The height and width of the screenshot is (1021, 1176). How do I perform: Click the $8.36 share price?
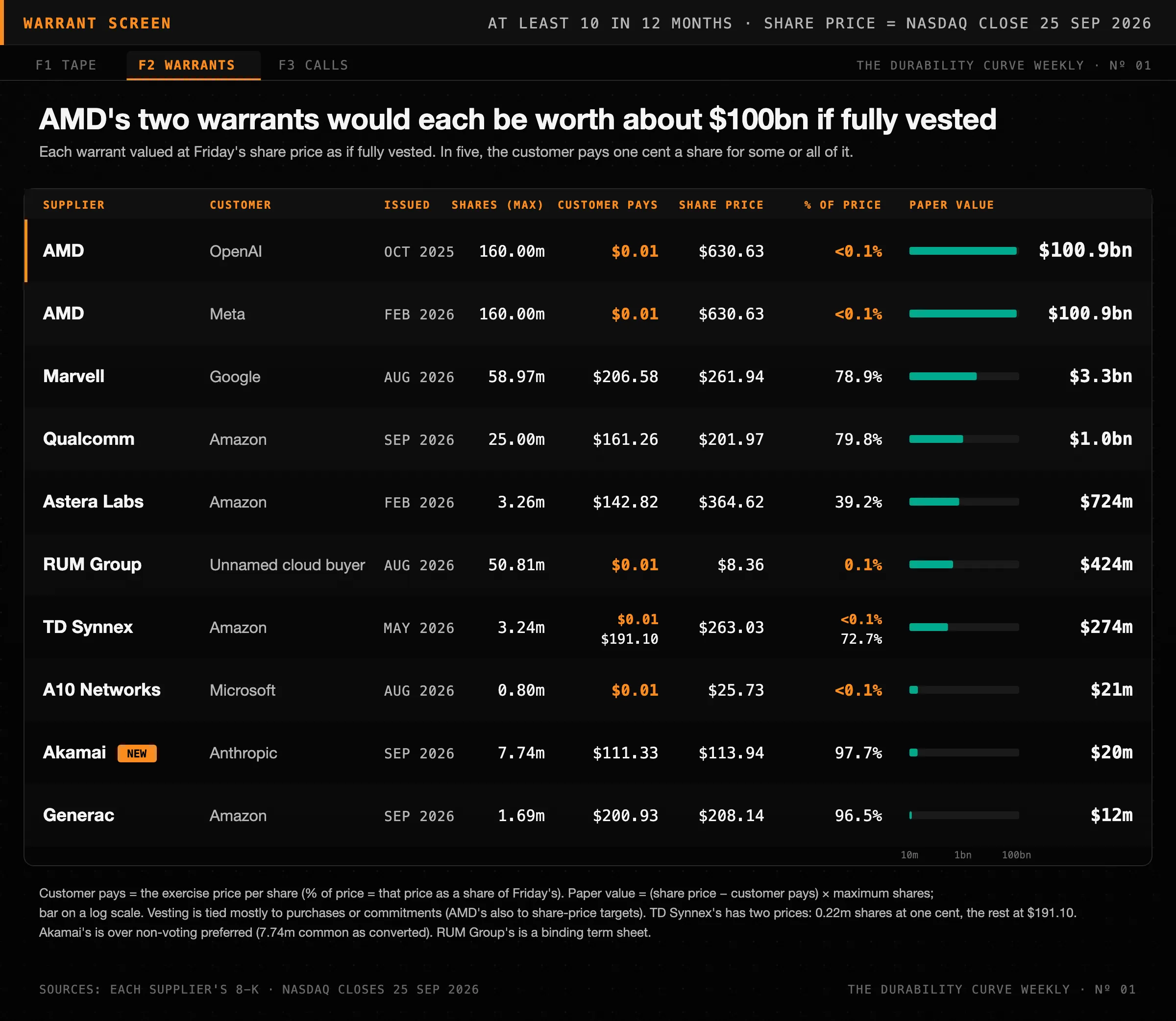tap(741, 564)
